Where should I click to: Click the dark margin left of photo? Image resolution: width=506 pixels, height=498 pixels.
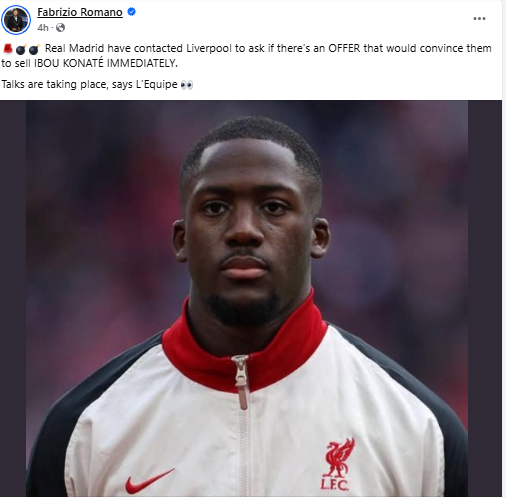13,298
